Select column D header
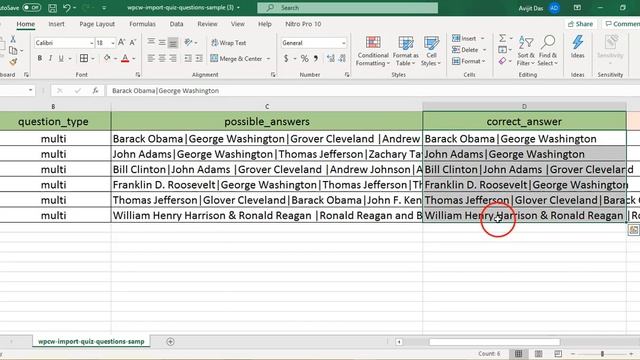 [524, 107]
